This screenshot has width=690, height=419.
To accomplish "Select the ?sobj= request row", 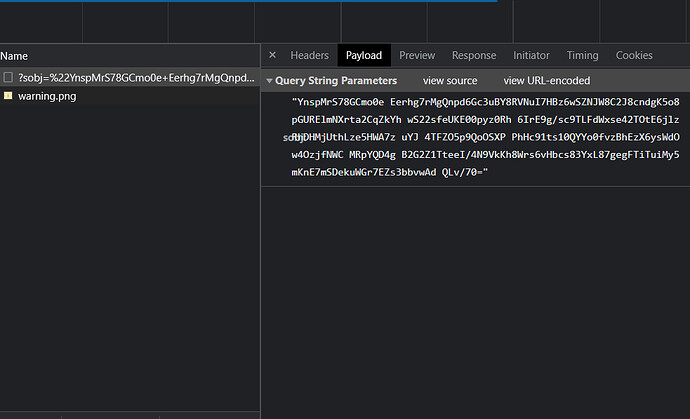I will coord(130,77).
